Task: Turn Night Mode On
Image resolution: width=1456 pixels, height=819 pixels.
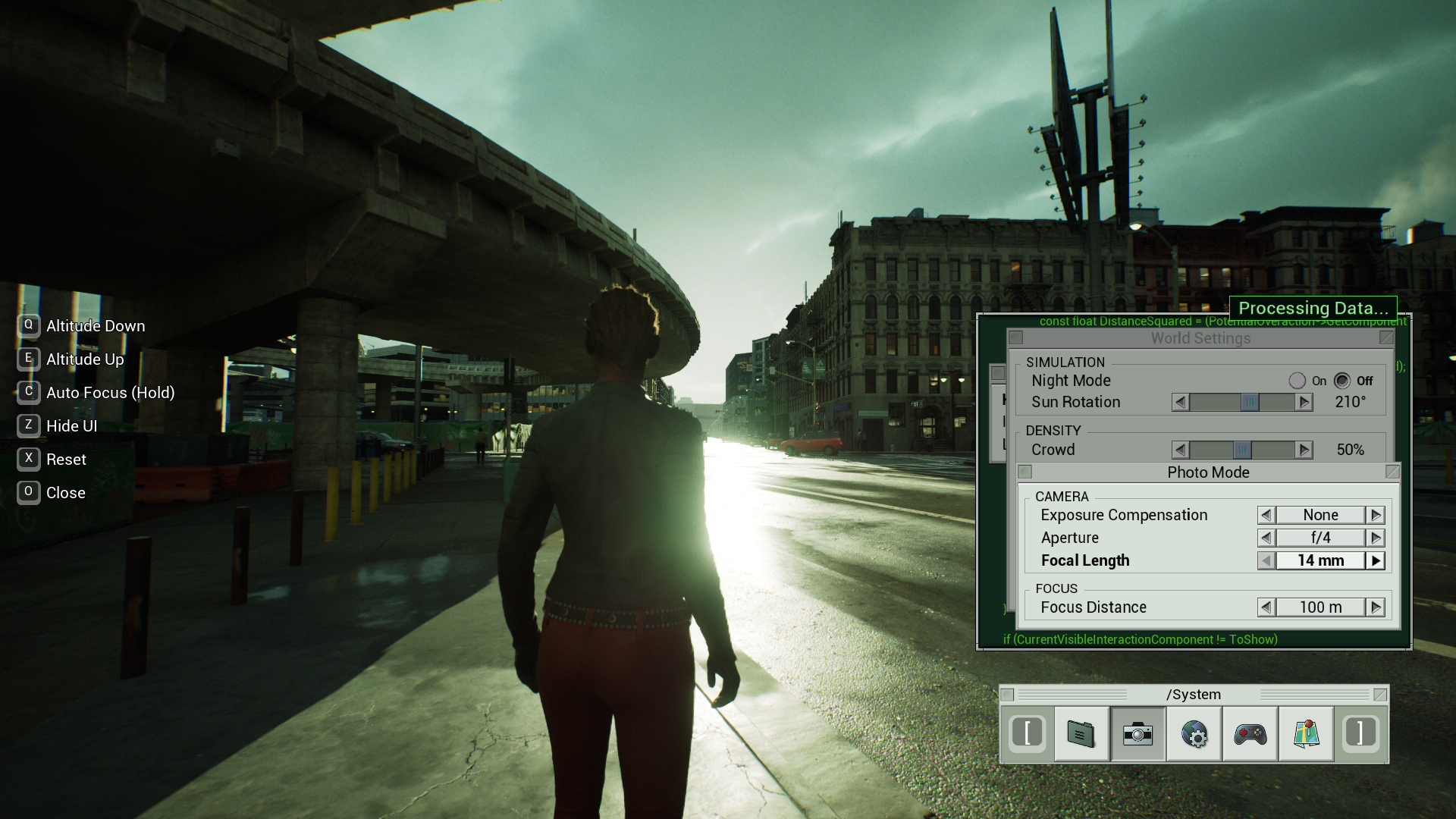Action: 1297,381
